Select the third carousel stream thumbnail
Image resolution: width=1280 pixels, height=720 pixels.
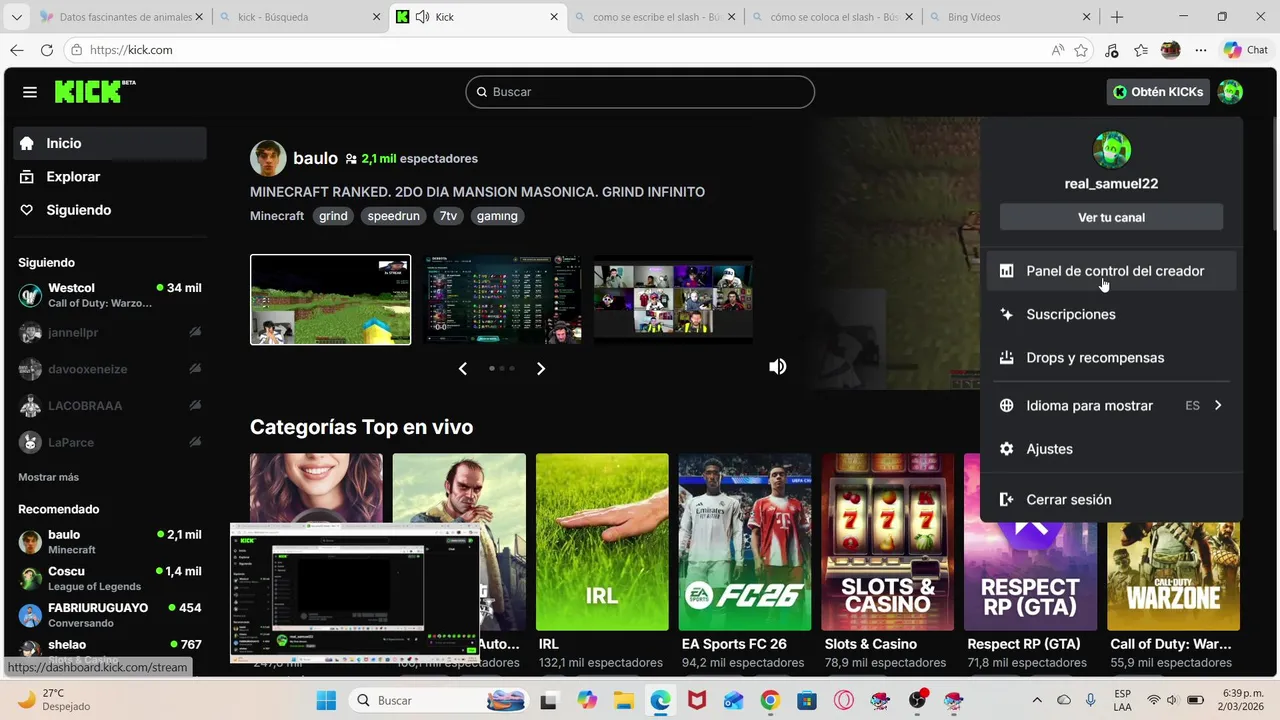(673, 300)
